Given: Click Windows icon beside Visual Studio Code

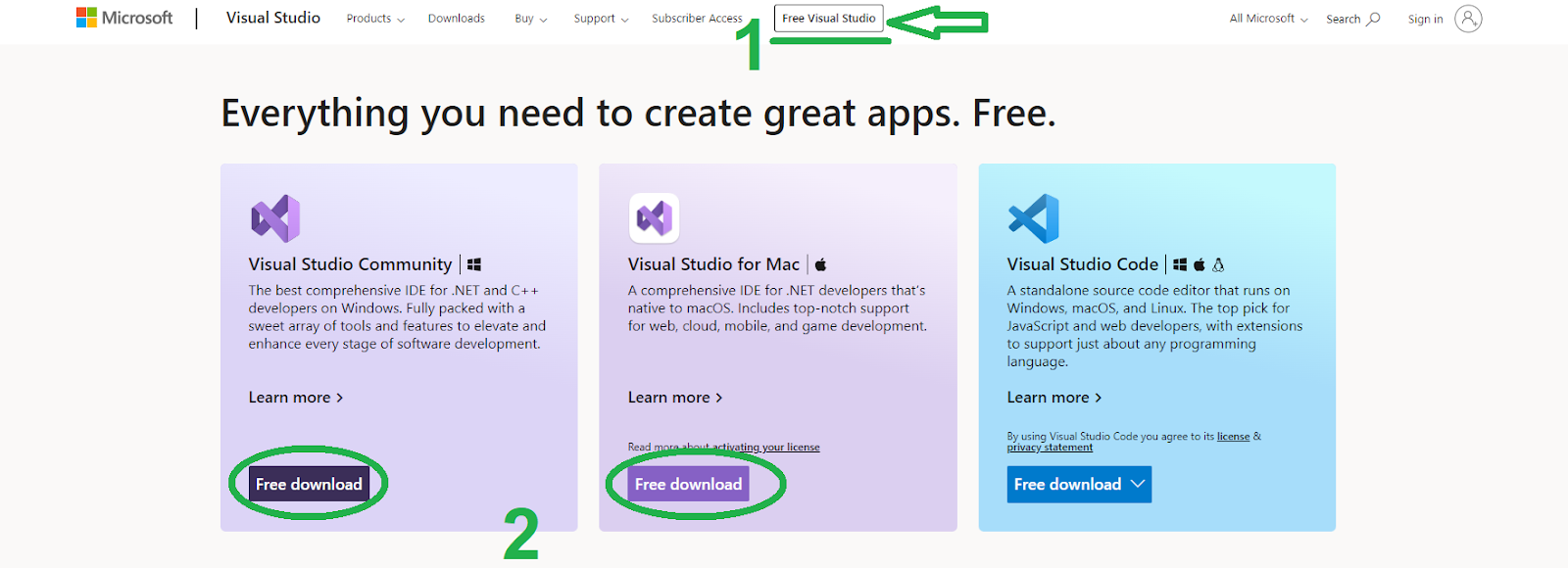Looking at the screenshot, I should [1180, 264].
